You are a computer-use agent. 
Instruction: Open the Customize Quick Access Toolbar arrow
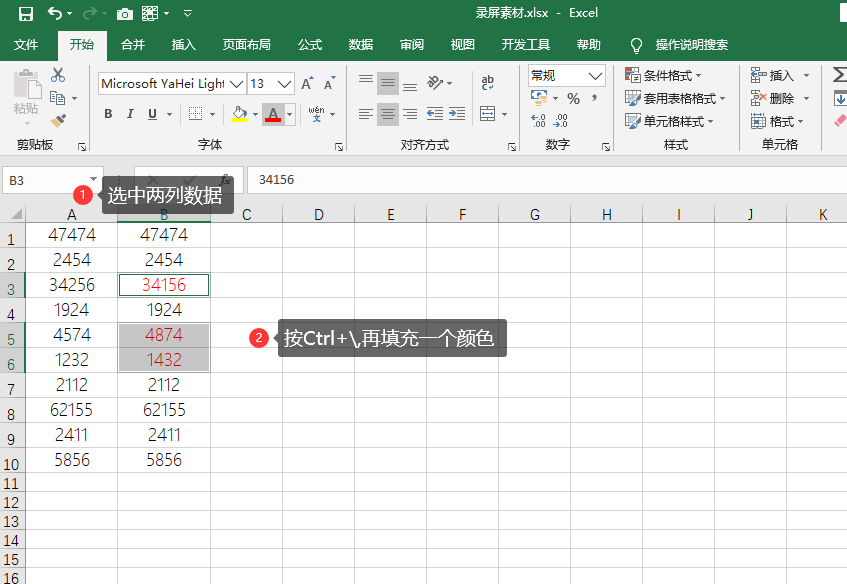click(x=187, y=14)
